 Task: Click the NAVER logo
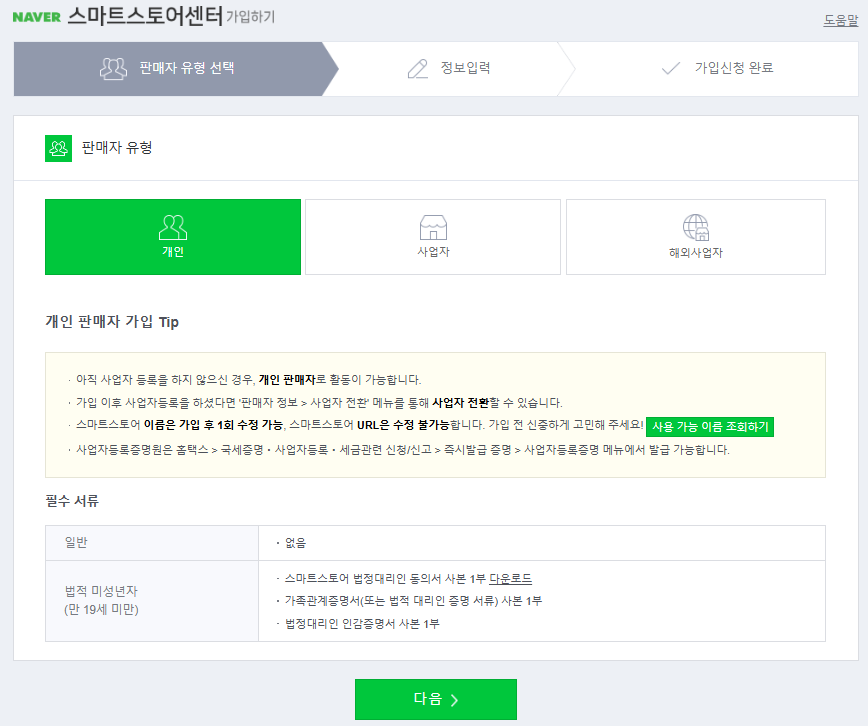tap(39, 17)
